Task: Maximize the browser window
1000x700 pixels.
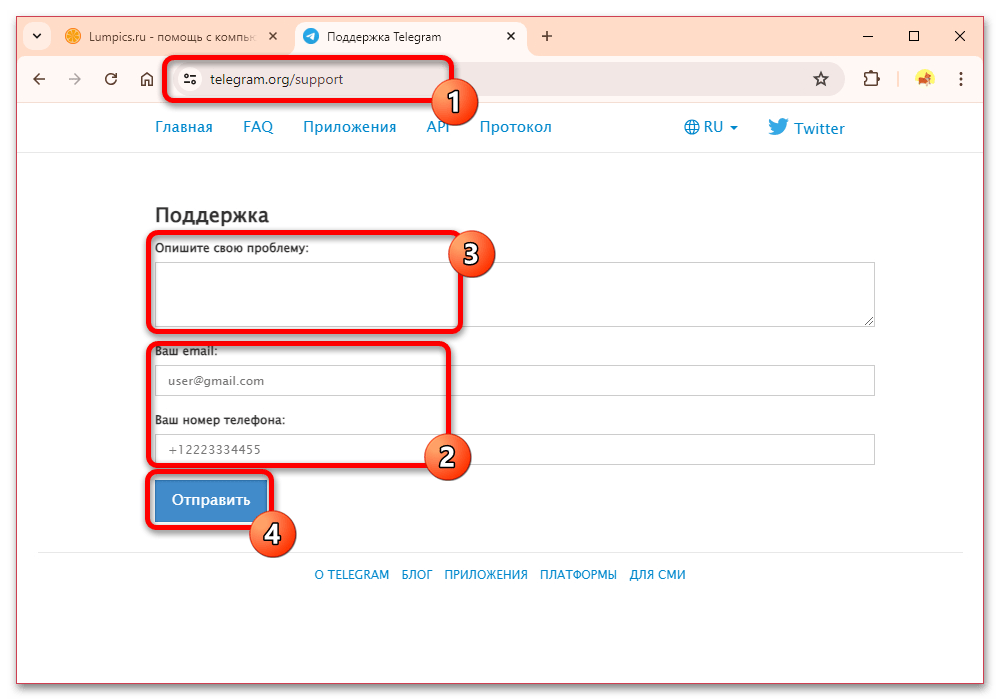Action: tap(914, 36)
